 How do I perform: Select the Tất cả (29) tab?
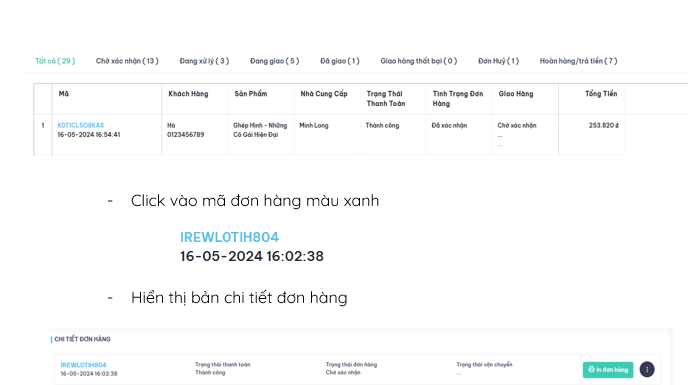55,61
